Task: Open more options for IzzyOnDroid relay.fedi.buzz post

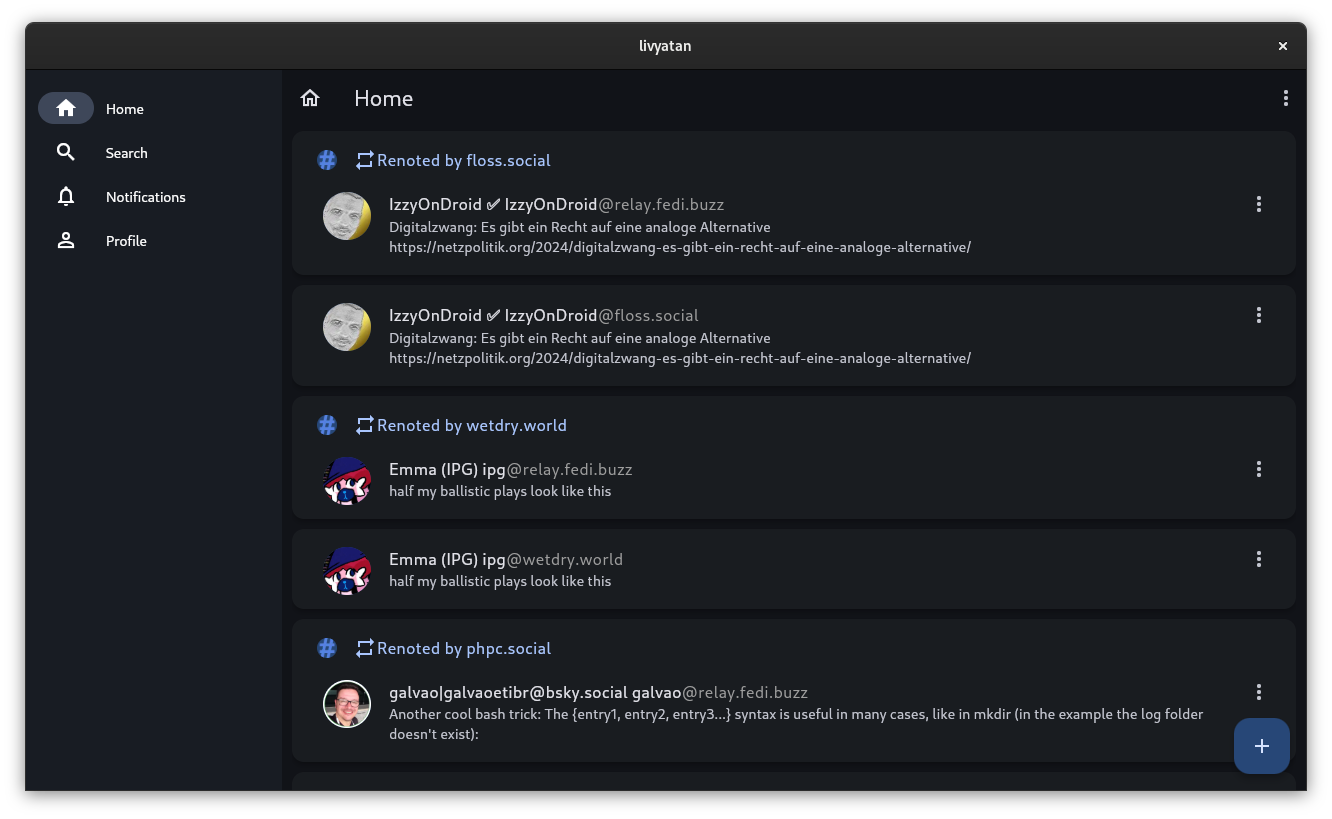Action: point(1258,204)
